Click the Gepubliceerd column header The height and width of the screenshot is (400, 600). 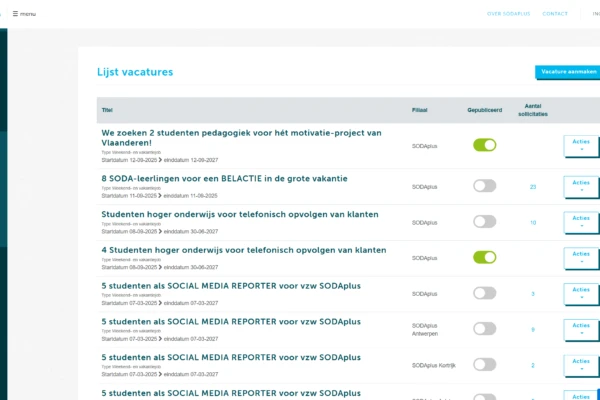484,108
